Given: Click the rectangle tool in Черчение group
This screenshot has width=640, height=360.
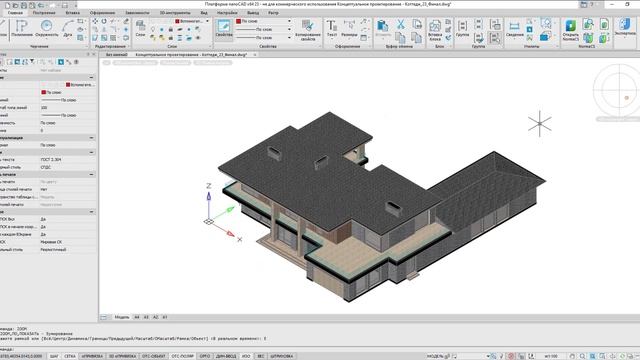Looking at the screenshot, I should coord(80,21).
